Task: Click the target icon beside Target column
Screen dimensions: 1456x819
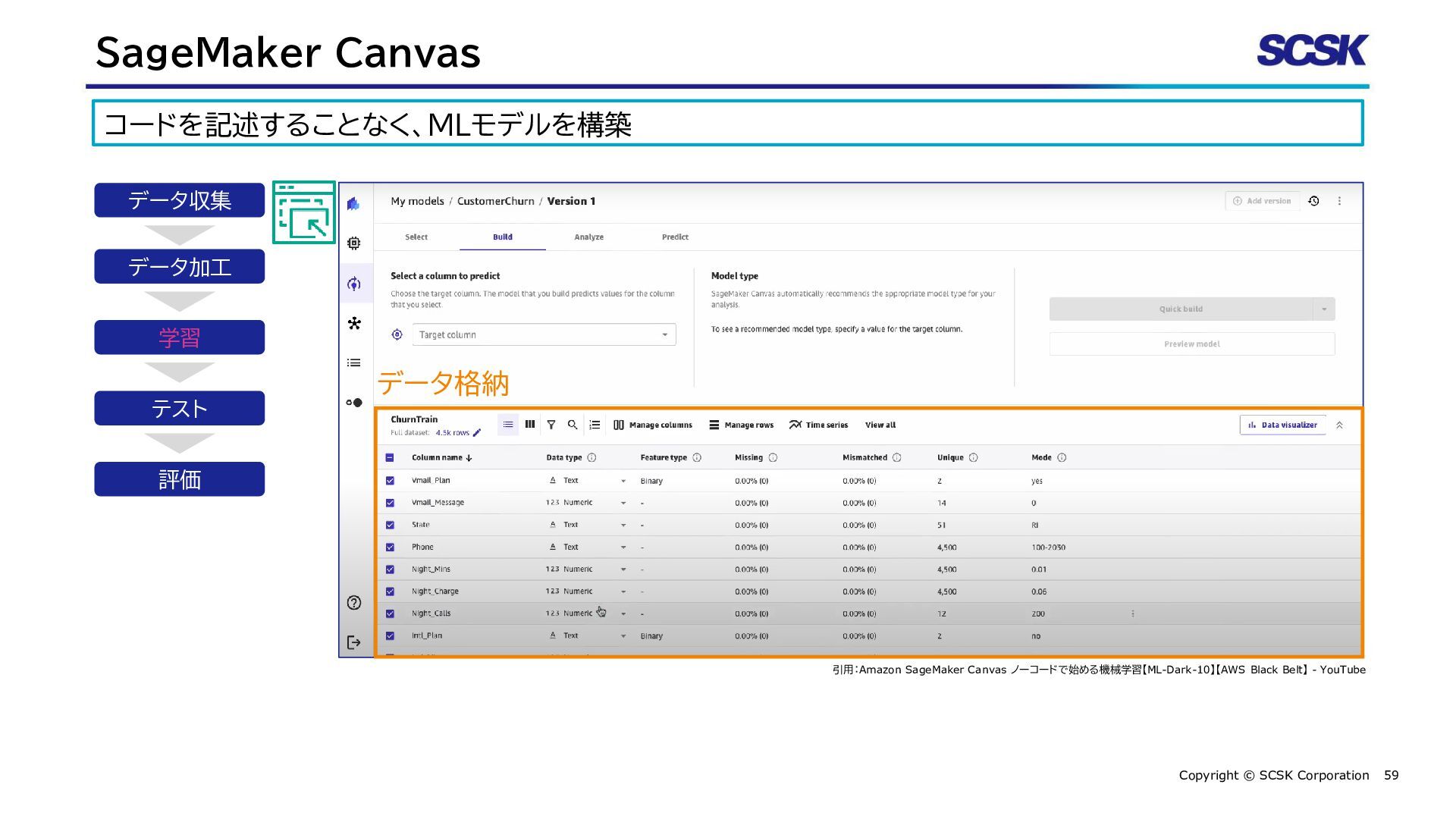Action: pyautogui.click(x=397, y=334)
